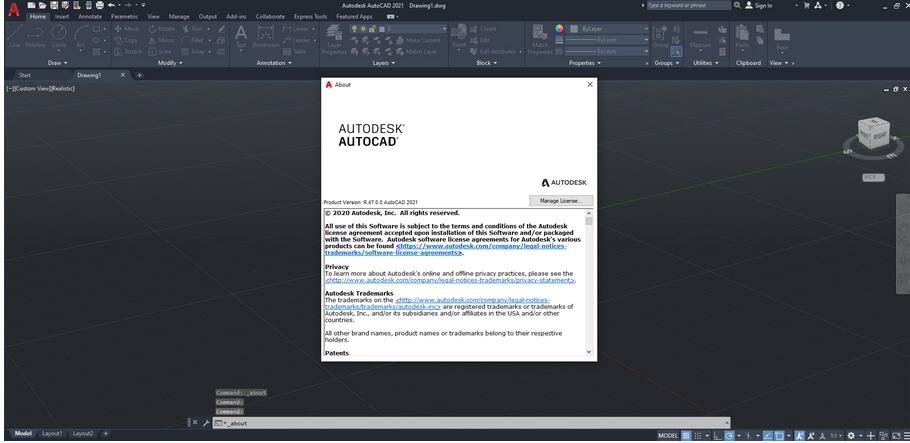910x443 pixels.
Task: Open the privacy-statement link
Action: click(x=450, y=280)
